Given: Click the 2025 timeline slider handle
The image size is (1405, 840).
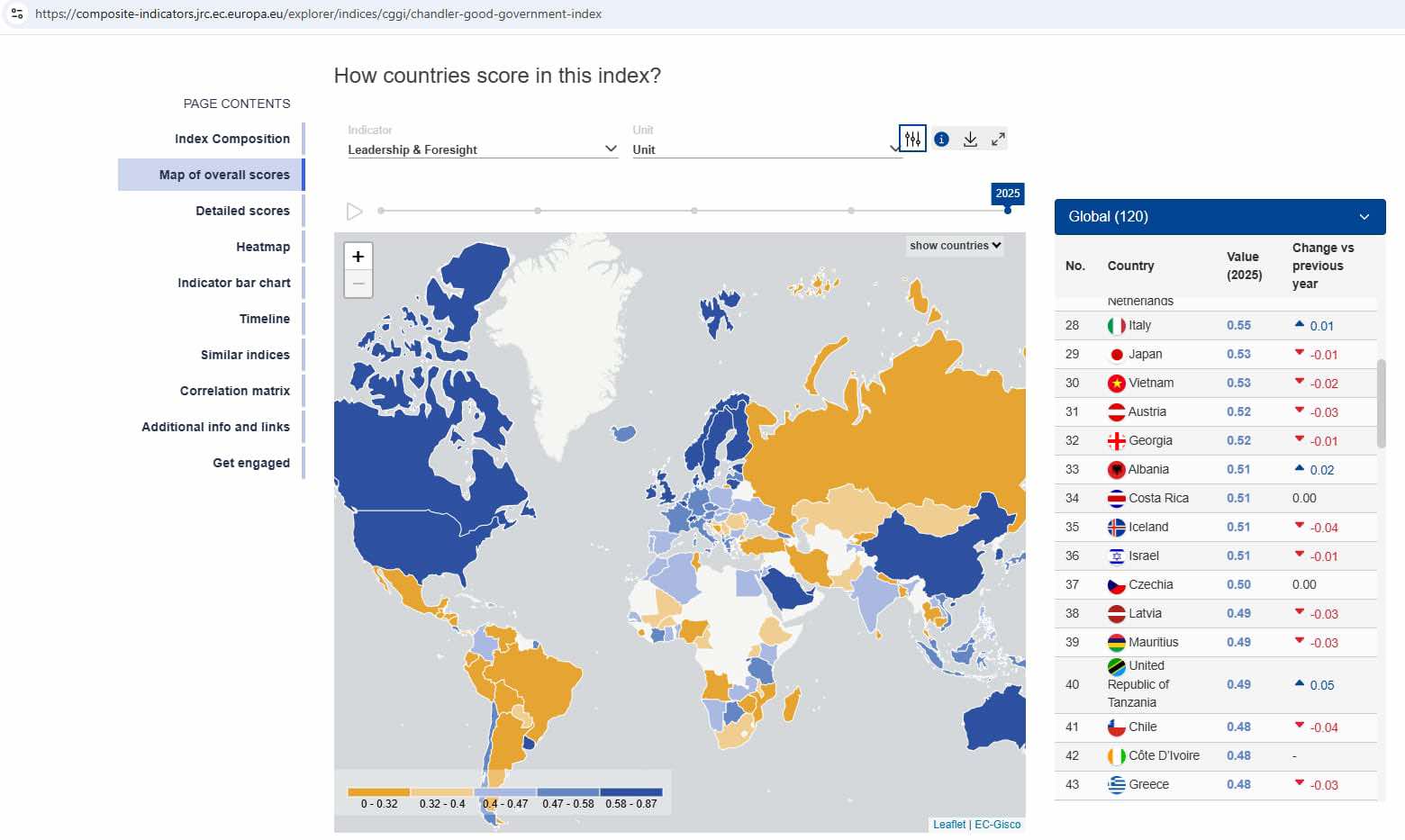Looking at the screenshot, I should click(1007, 211).
